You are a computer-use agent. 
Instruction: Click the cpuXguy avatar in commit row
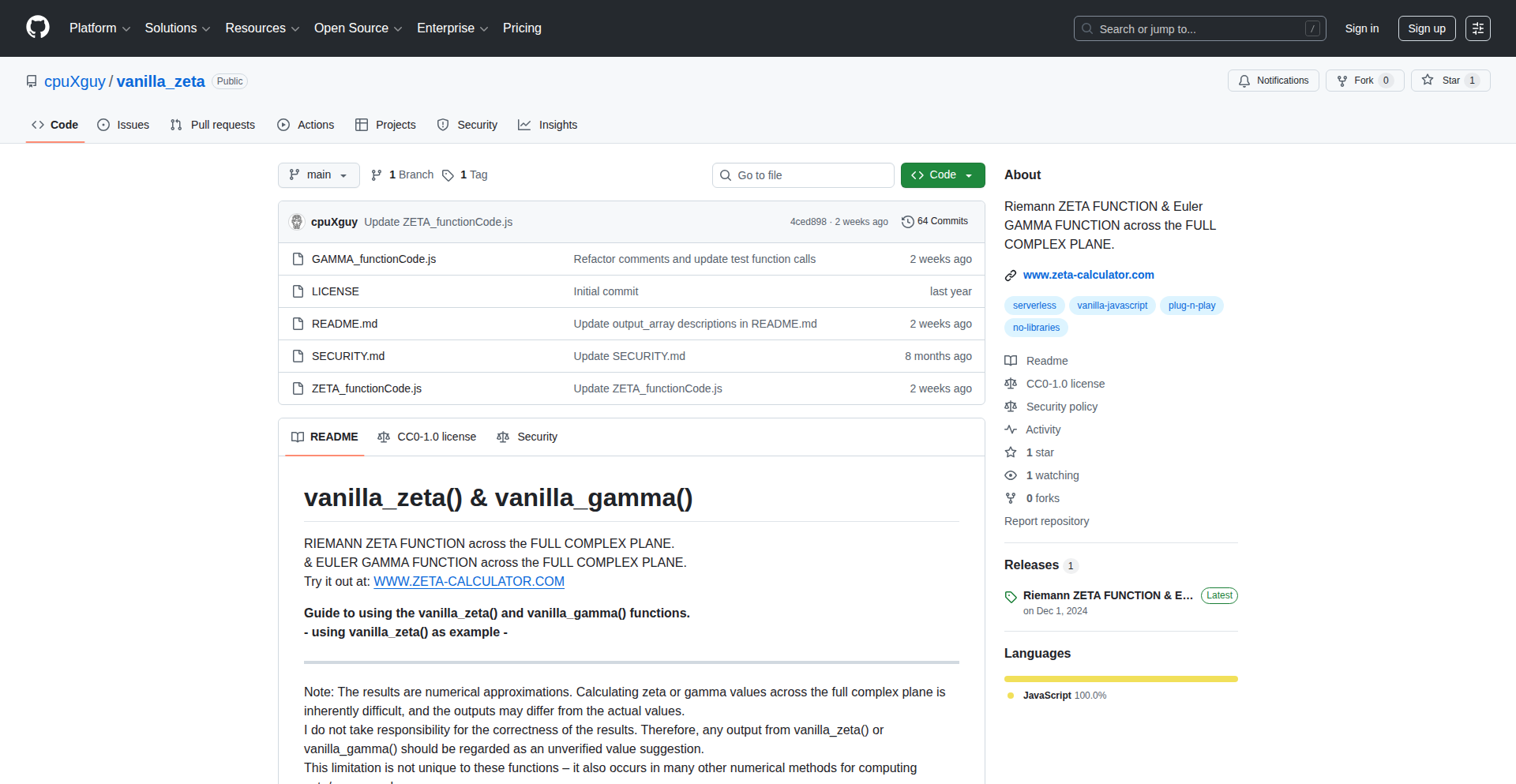click(x=297, y=222)
